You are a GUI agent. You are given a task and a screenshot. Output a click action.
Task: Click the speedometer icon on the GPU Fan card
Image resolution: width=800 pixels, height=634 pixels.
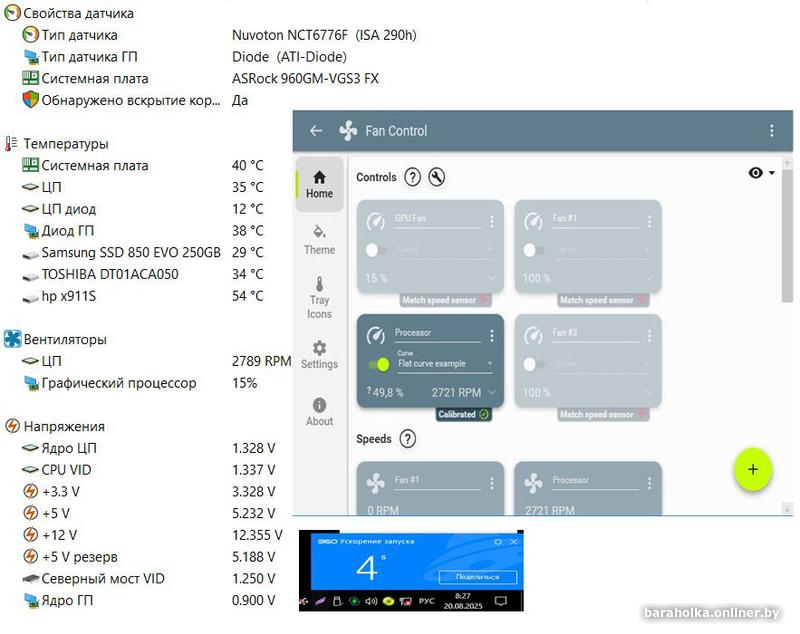click(376, 221)
